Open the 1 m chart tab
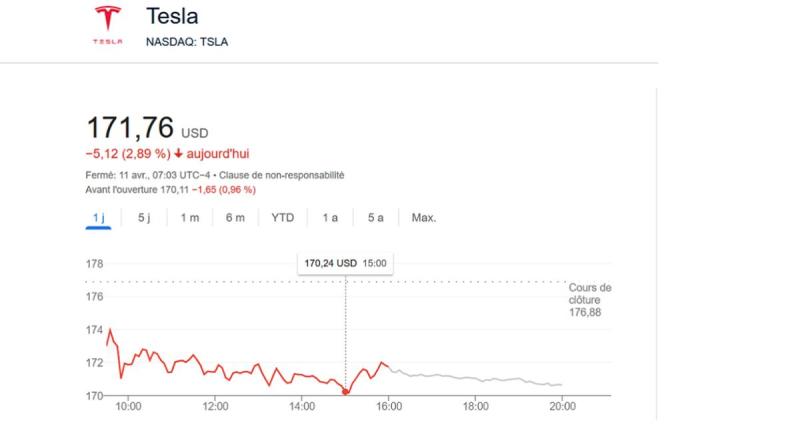 (x=188, y=218)
